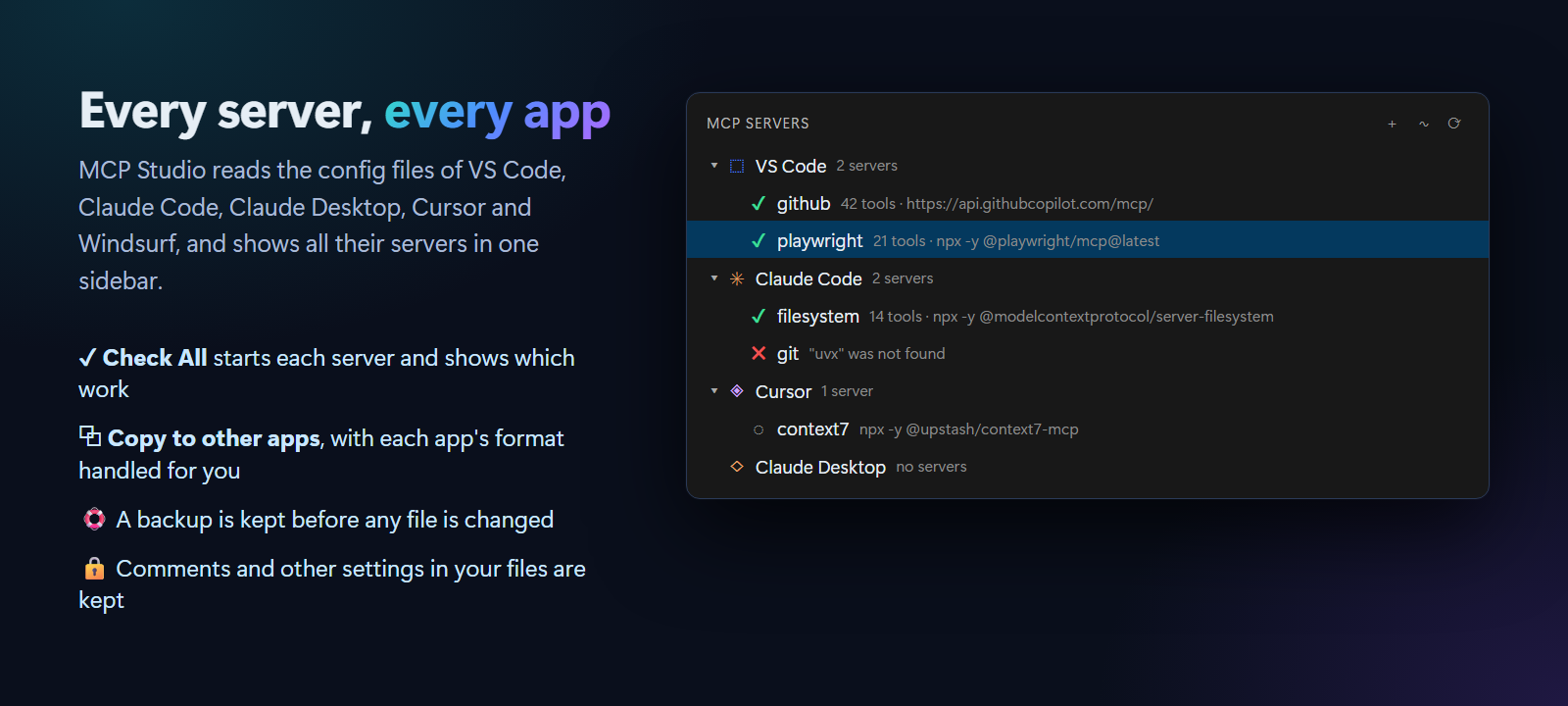Click the "uvx" was not found error text
Viewport: 1568px width, 706px height.
pos(877,354)
